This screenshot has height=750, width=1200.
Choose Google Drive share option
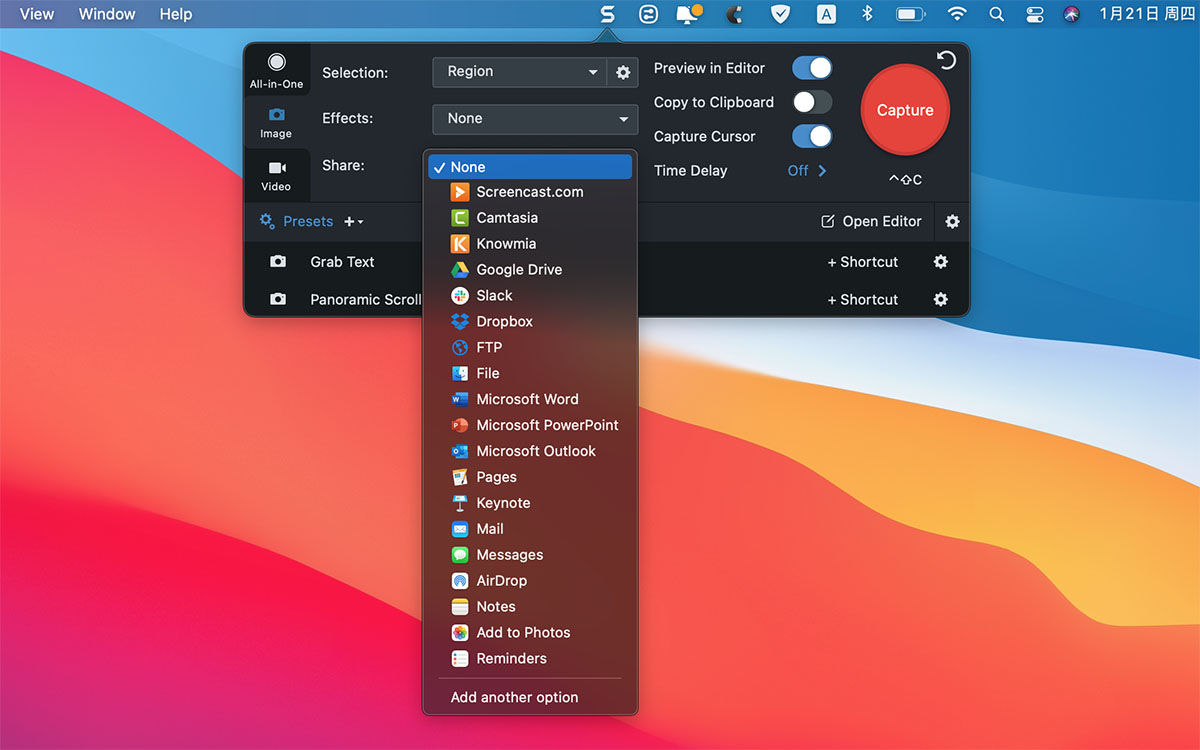[530, 270]
